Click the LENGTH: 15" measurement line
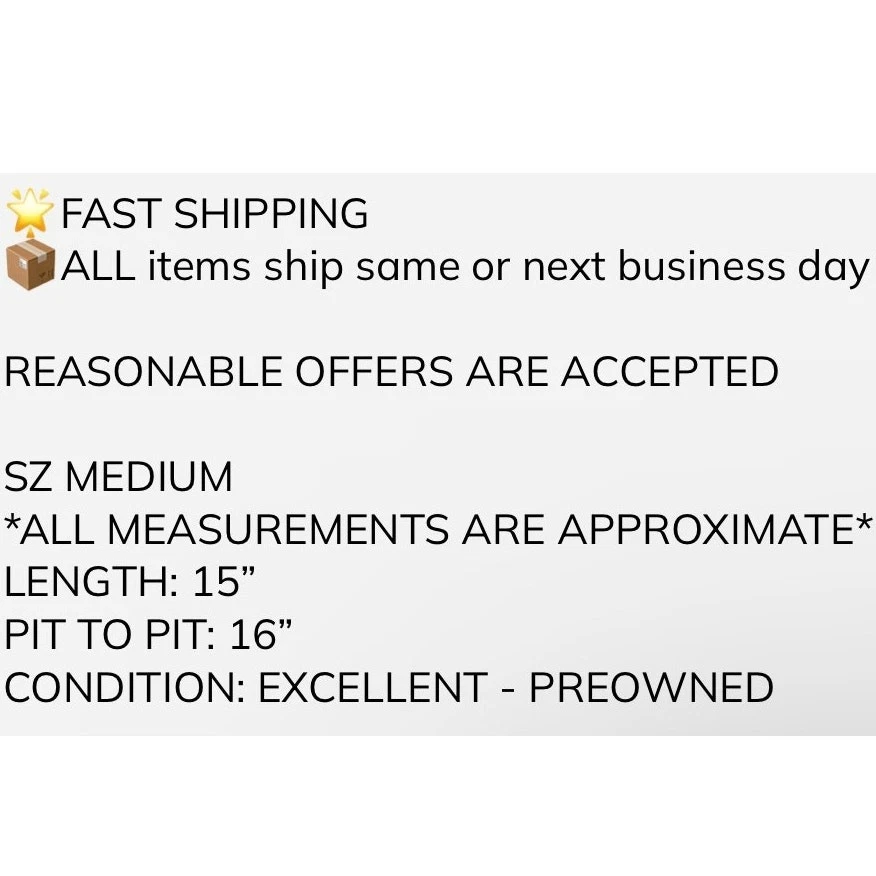Viewport: 876px width, 876px height. [x=124, y=582]
